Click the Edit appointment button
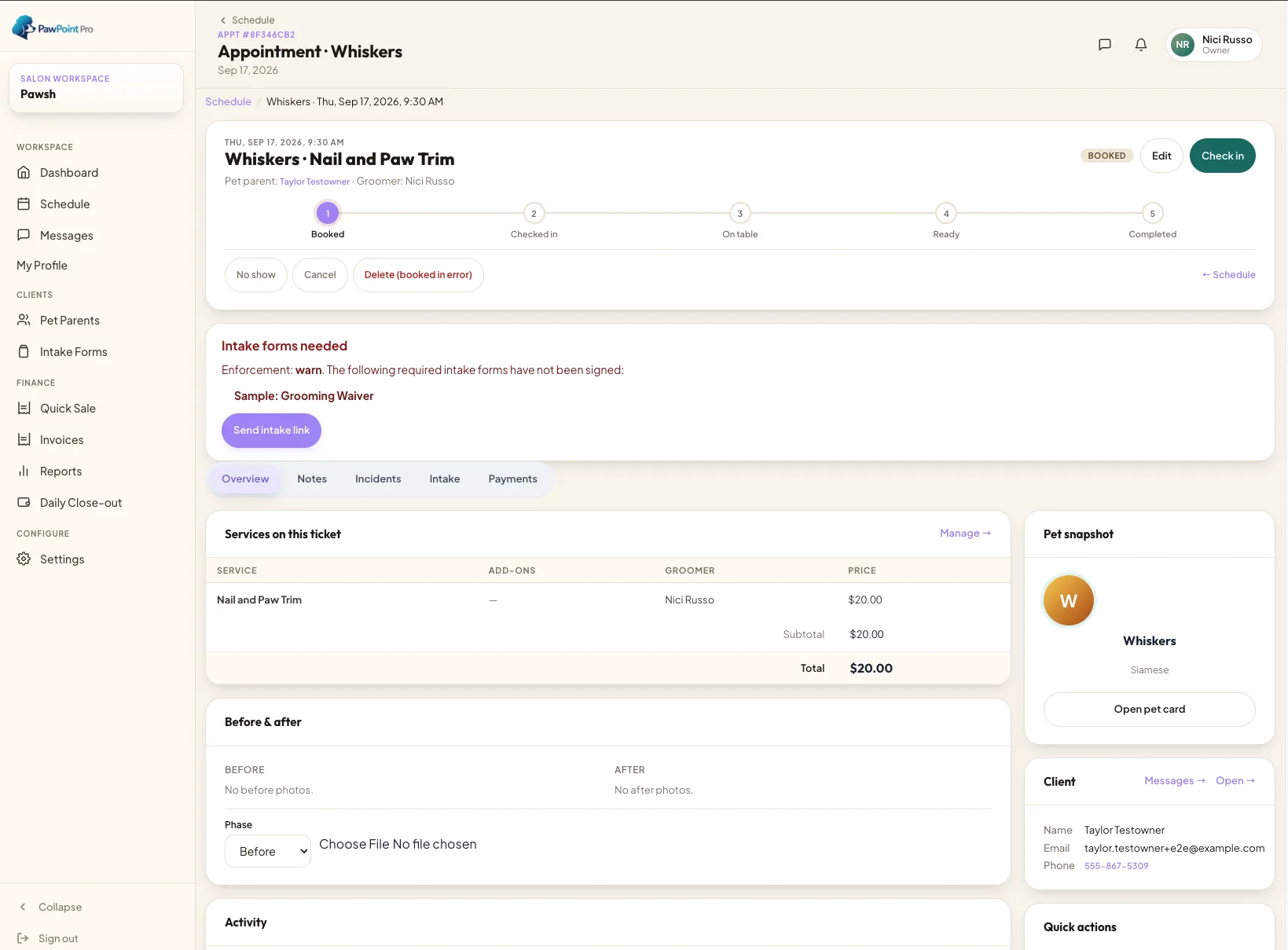Image resolution: width=1288 pixels, height=950 pixels. tap(1161, 156)
